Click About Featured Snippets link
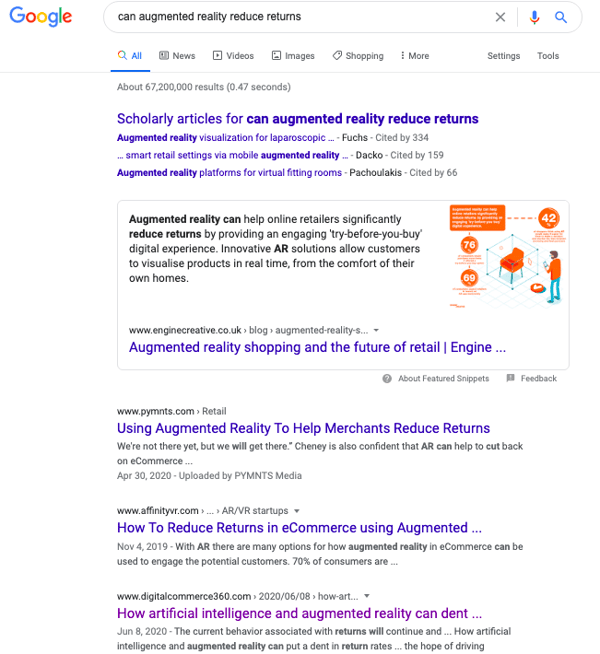Screen dimensions: 600x654 [443, 378]
